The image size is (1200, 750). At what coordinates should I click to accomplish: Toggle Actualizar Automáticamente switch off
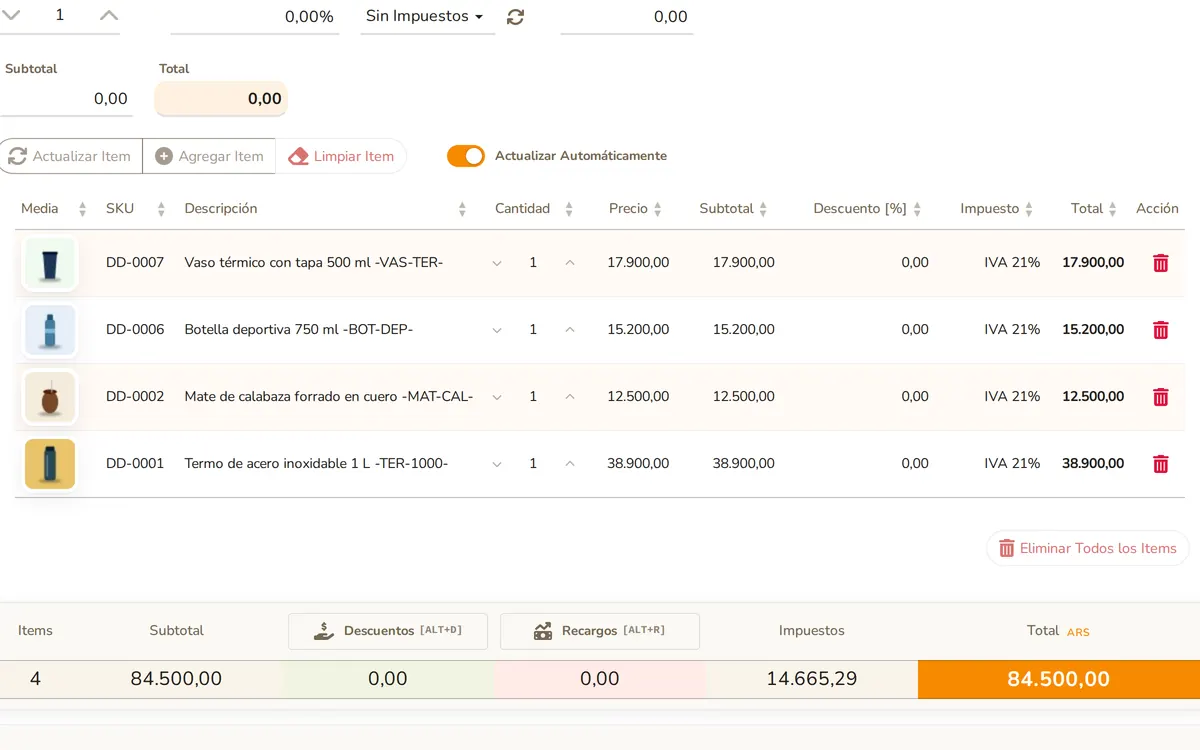tap(466, 156)
